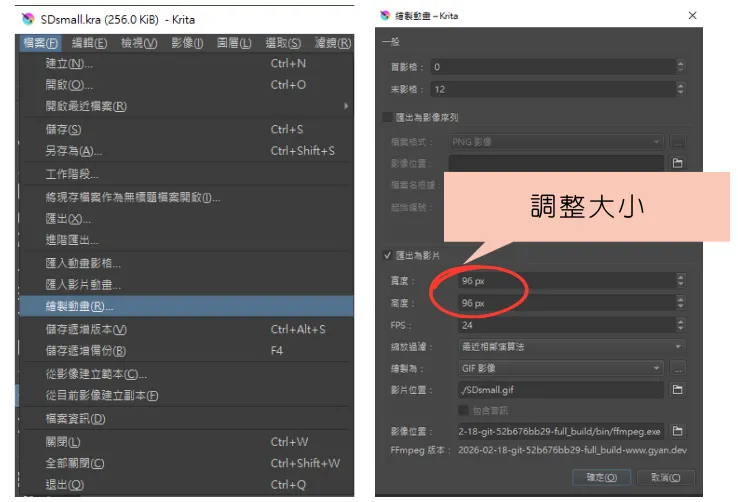This screenshot has width=738, height=502.
Task: Open the 編輯 menu in menu bar
Action: [89, 43]
